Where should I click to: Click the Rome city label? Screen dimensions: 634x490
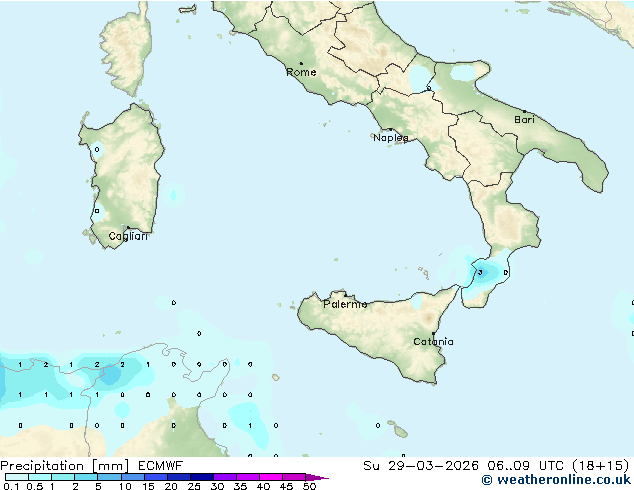coord(301,72)
